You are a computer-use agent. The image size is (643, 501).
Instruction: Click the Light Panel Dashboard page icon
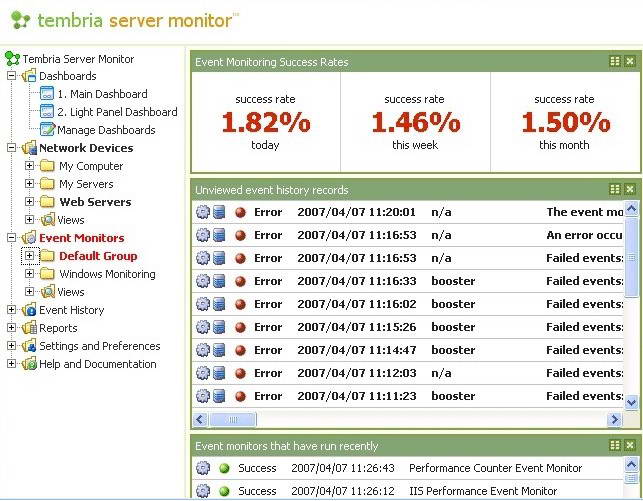click(47, 112)
